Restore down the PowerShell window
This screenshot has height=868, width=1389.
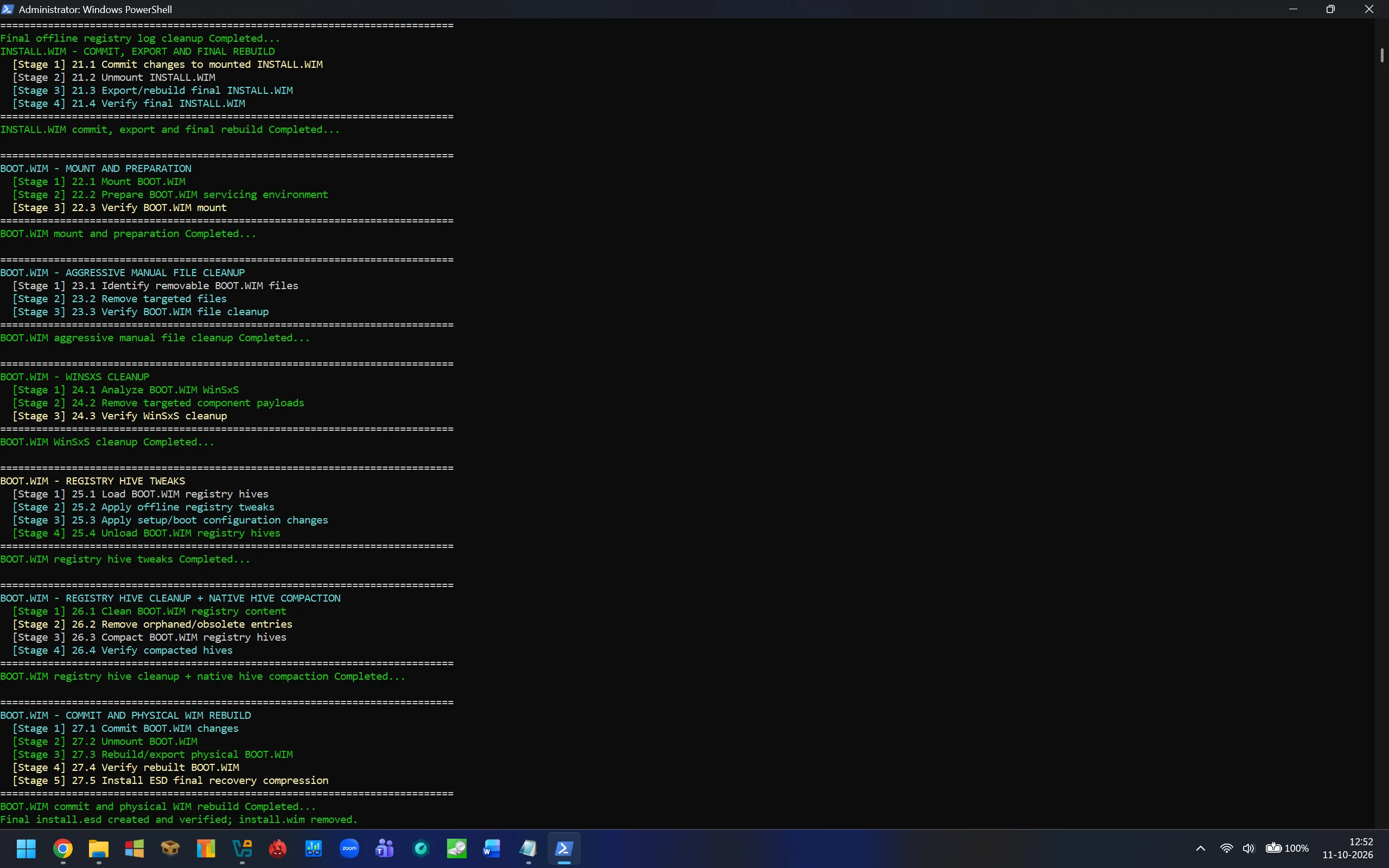(x=1330, y=9)
